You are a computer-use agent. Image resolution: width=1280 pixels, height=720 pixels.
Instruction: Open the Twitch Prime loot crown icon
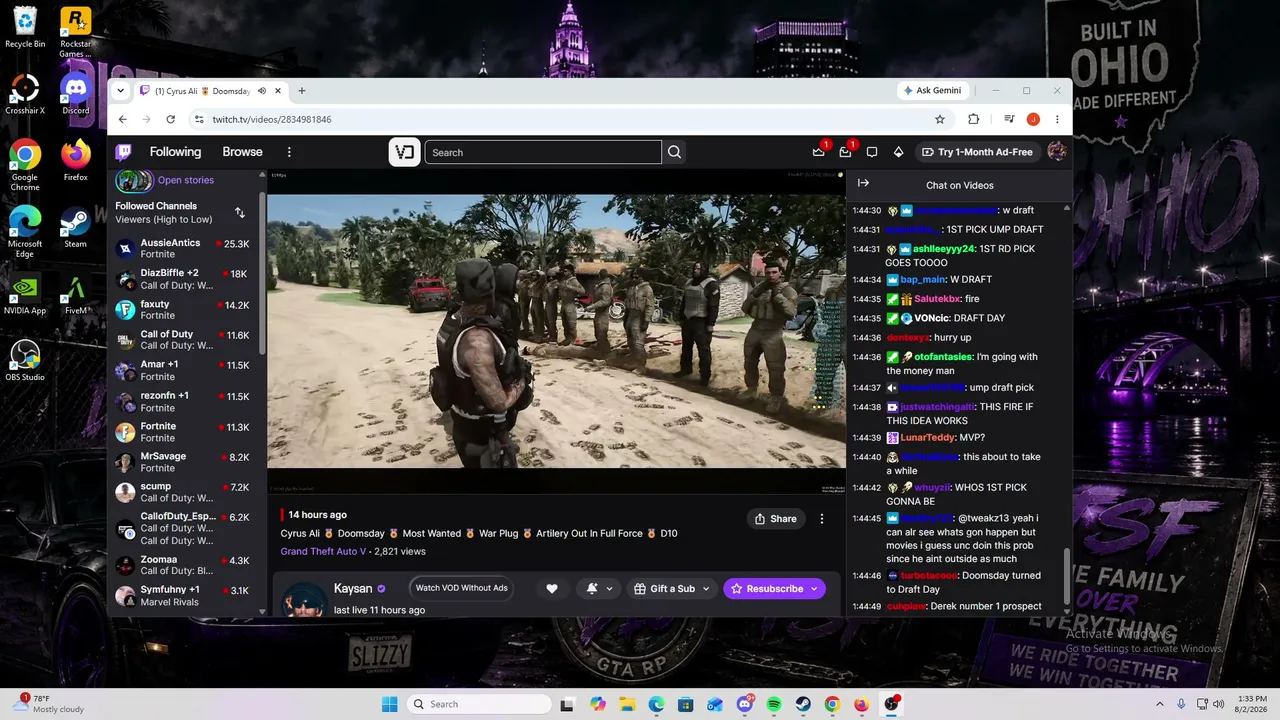click(819, 152)
